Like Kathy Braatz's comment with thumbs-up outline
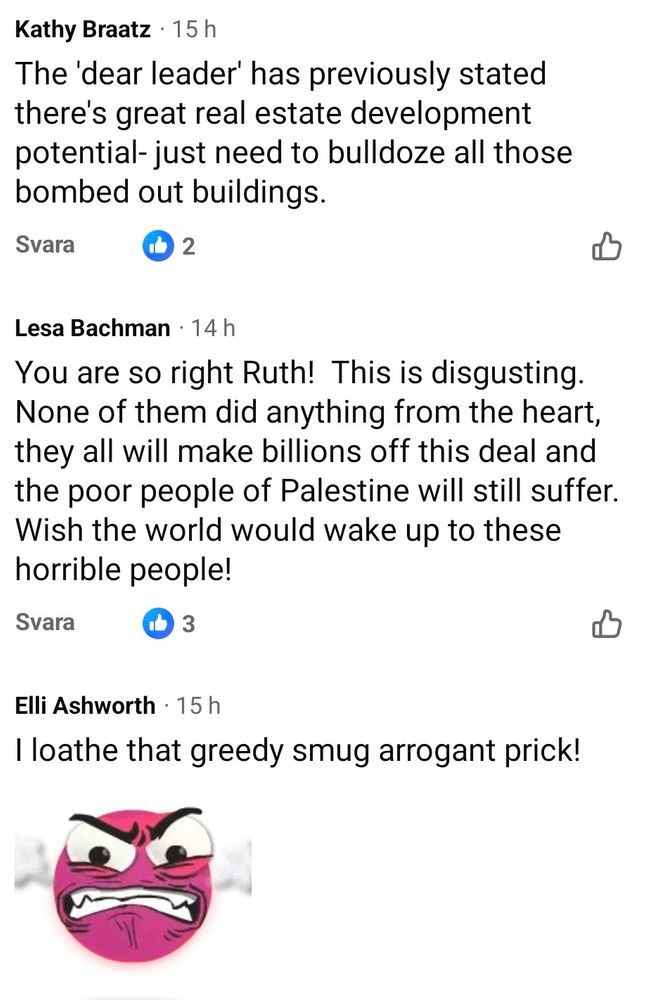The width and height of the screenshot is (655, 1000). pos(607,246)
